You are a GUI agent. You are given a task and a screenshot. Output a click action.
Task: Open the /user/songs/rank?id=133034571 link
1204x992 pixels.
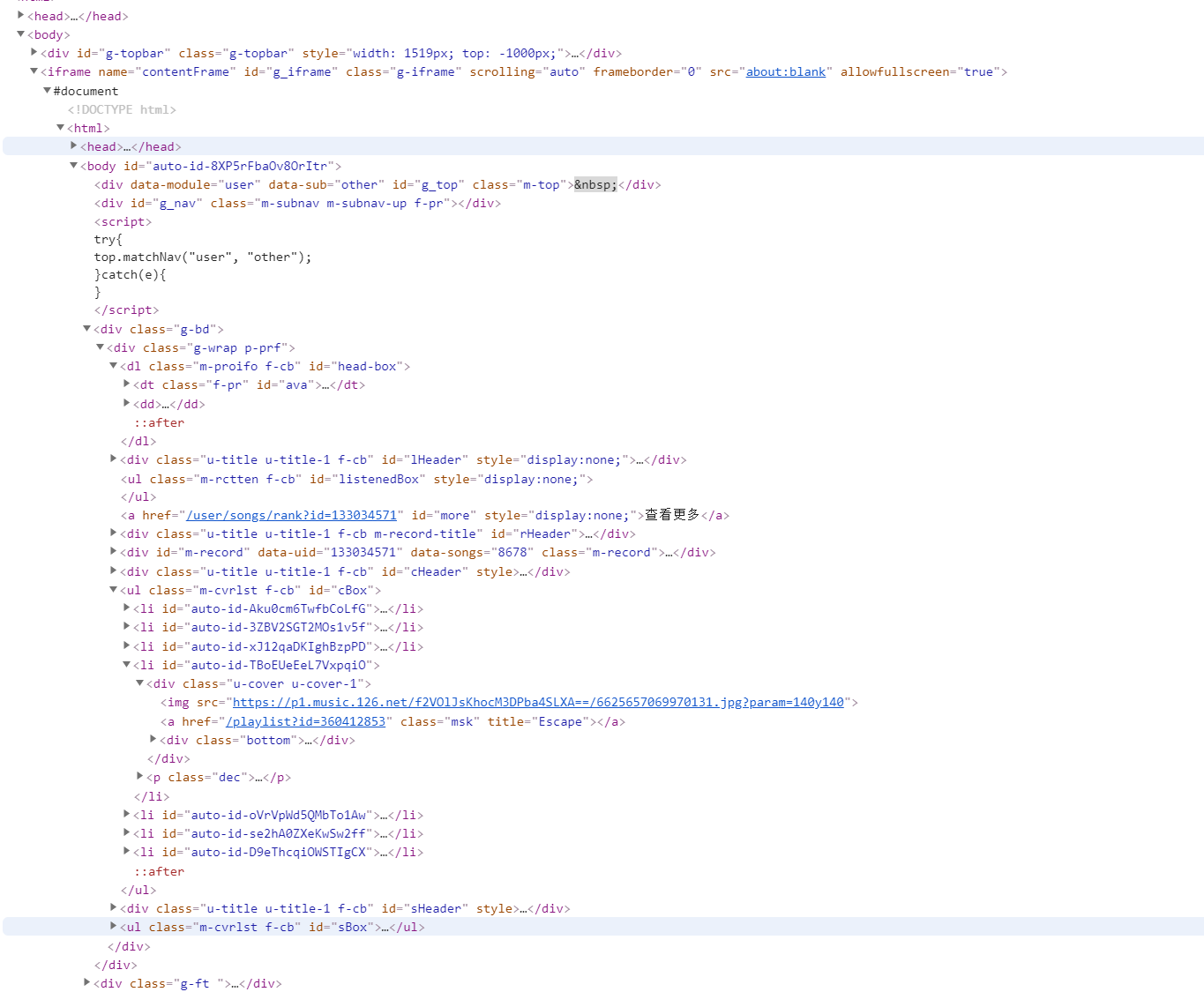pos(292,515)
